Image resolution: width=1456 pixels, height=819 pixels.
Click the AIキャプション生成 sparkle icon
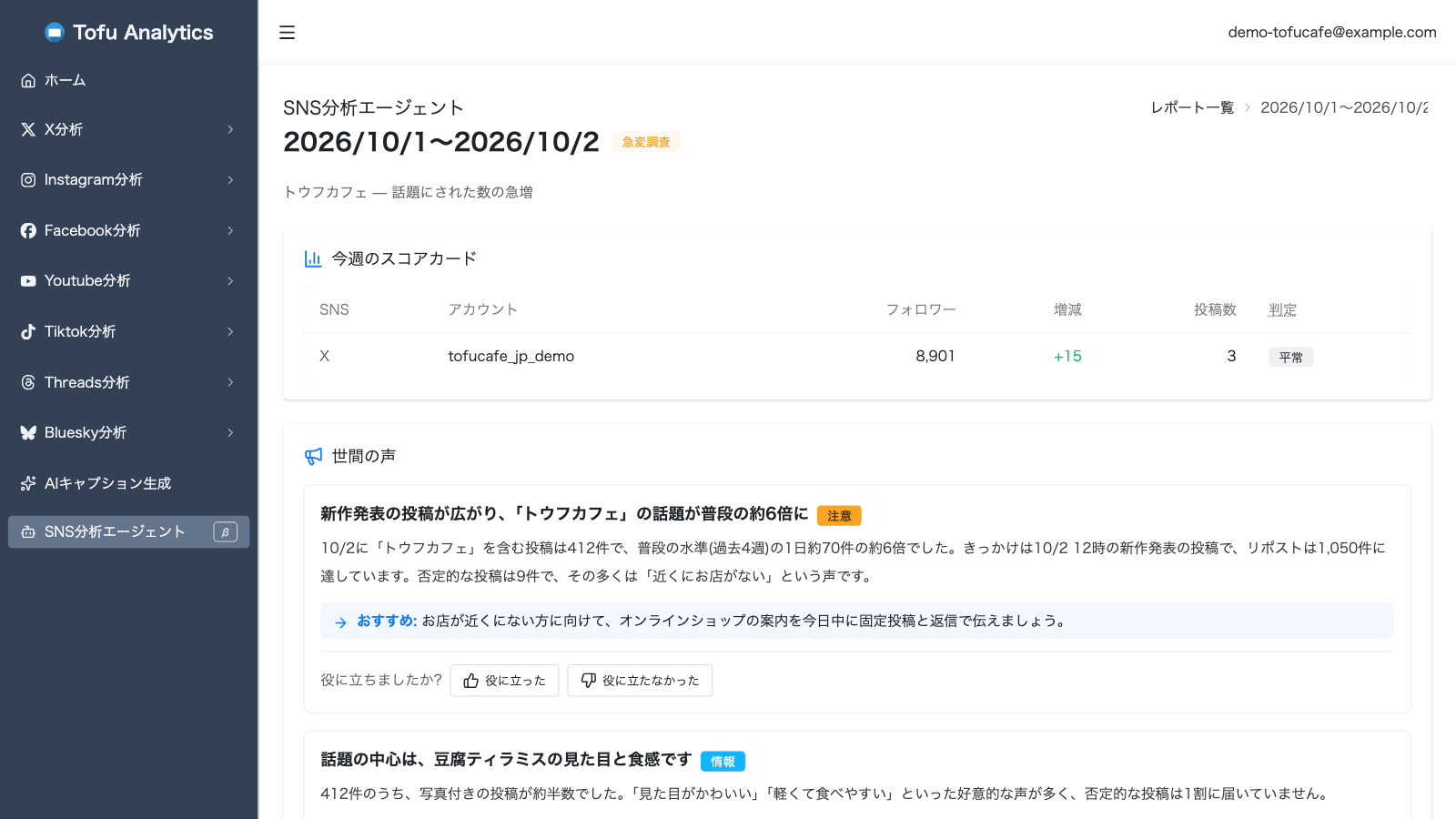point(28,483)
